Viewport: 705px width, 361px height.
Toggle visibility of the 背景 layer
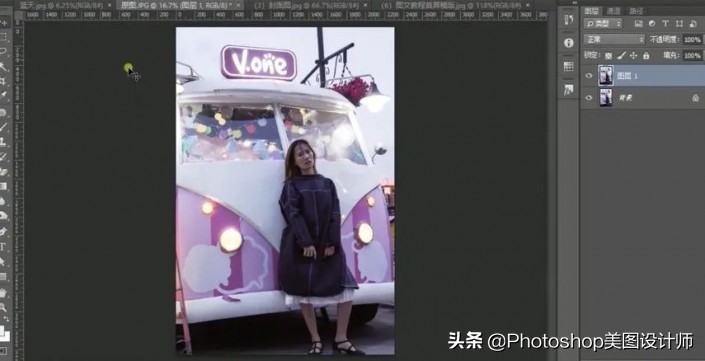(589, 97)
